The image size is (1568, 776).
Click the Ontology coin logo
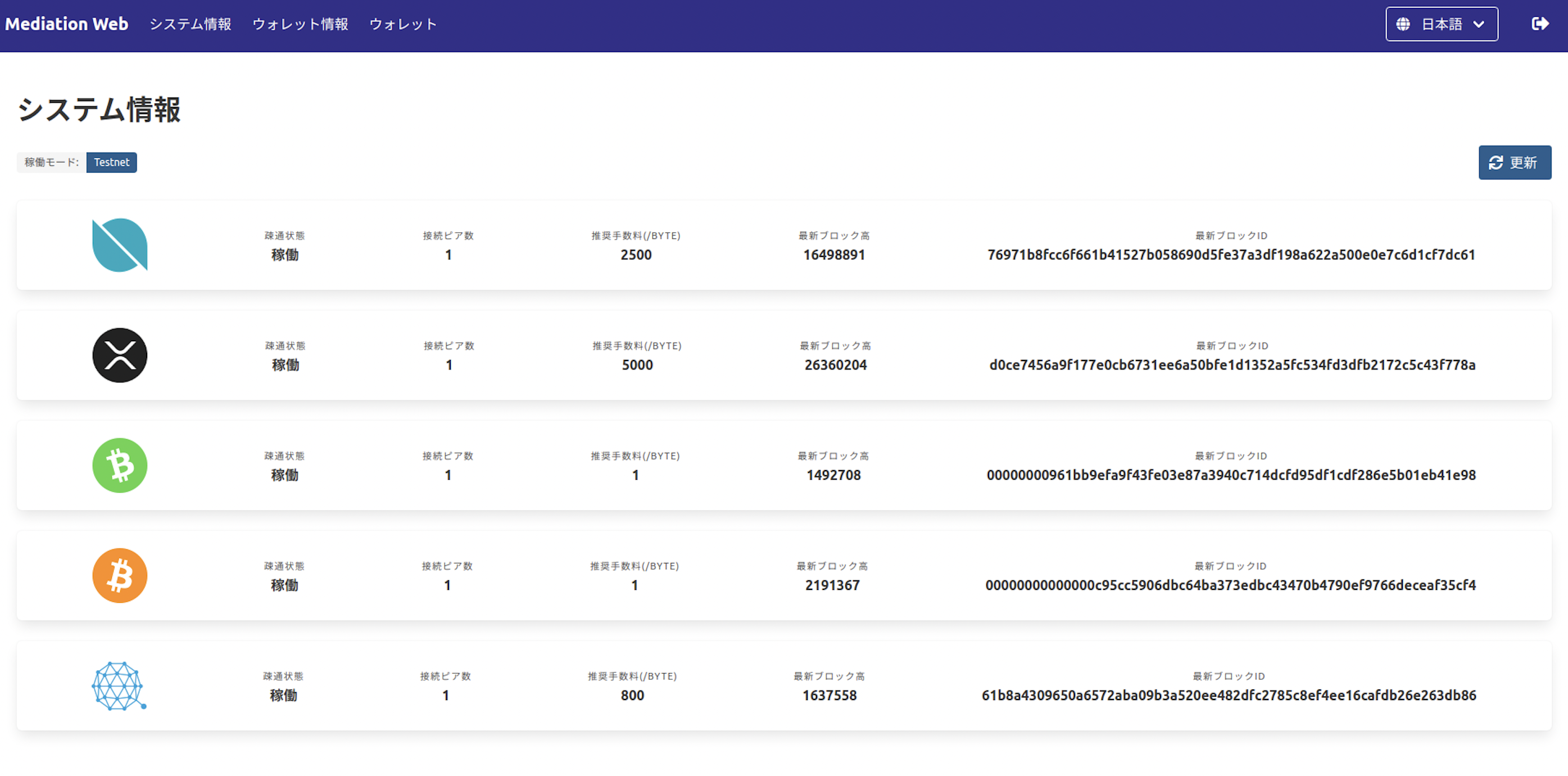pos(119,245)
